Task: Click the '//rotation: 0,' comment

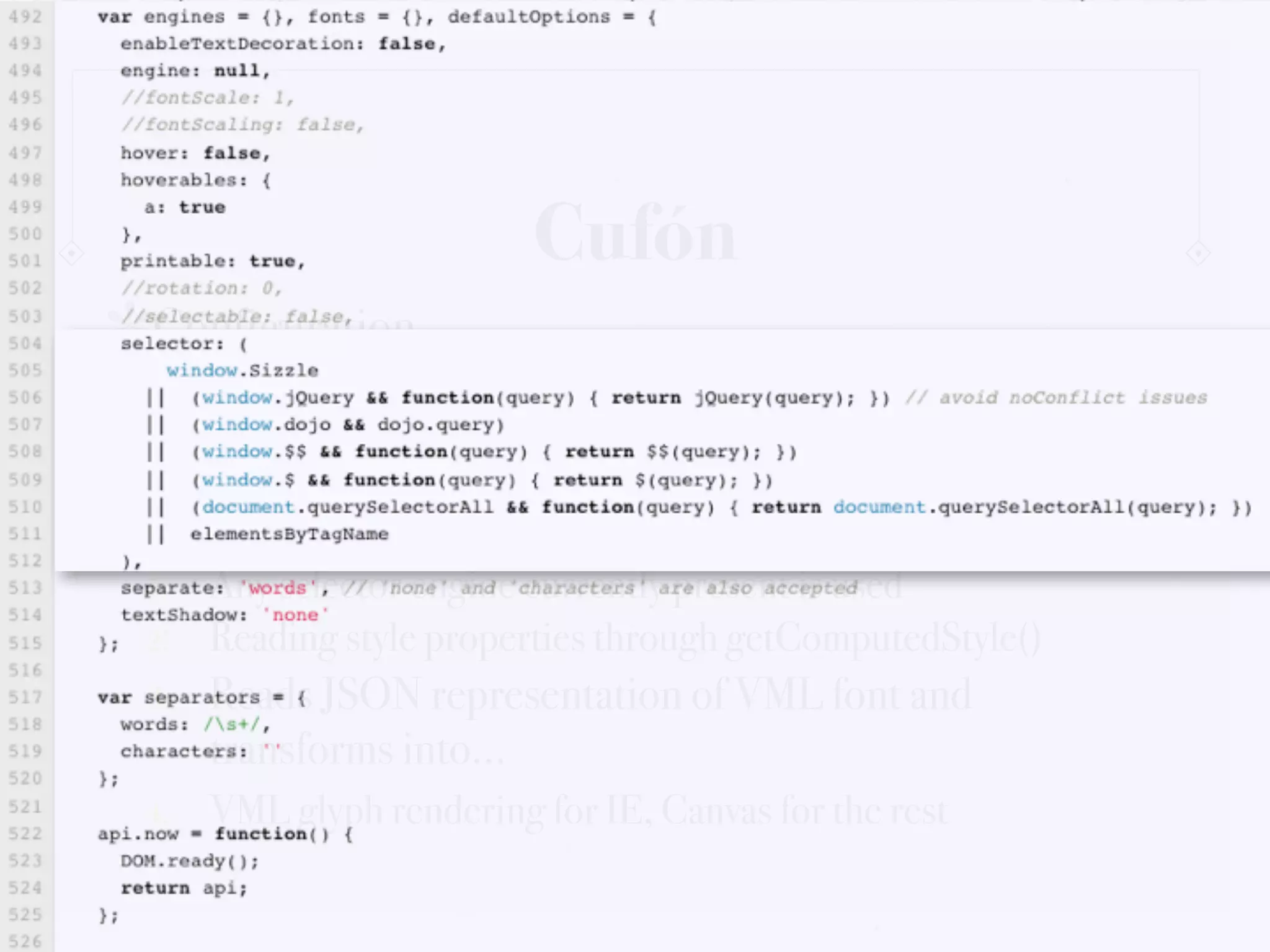Action: click(202, 288)
